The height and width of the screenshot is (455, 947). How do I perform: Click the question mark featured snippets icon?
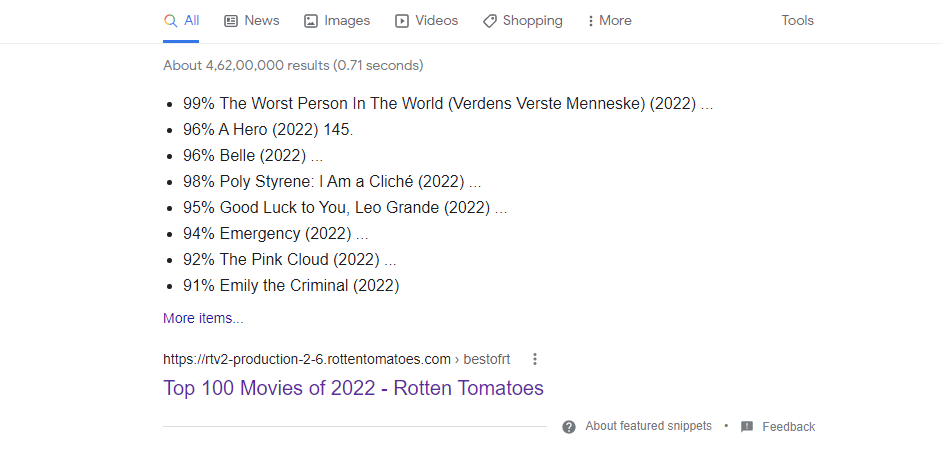[x=568, y=427]
